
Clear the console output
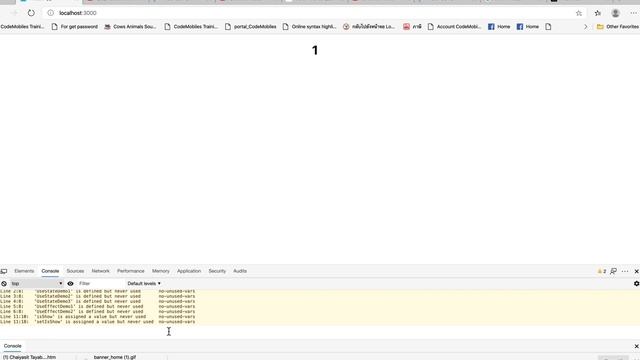[x=4, y=283]
